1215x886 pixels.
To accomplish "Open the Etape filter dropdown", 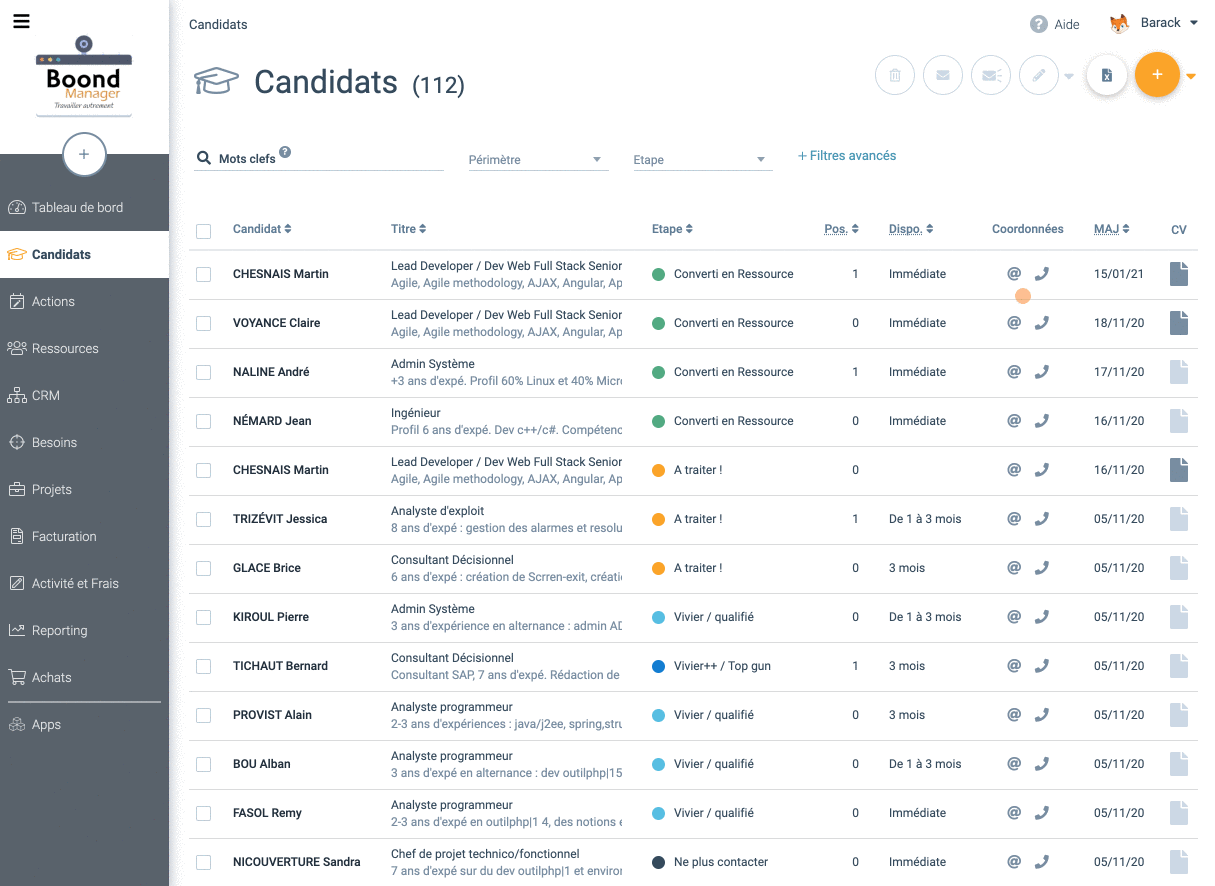I will point(702,160).
